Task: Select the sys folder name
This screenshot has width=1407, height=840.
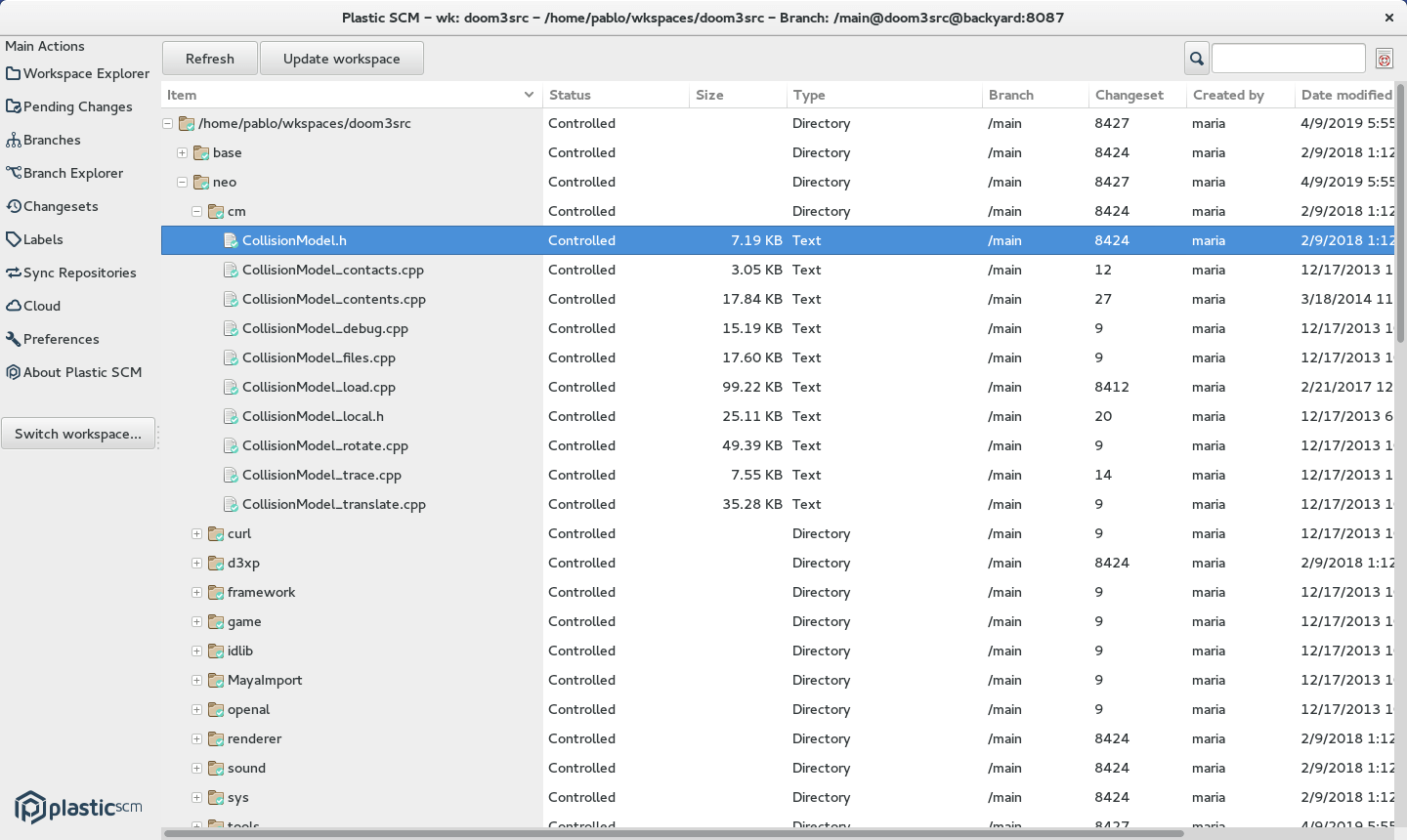Action: pos(238,798)
